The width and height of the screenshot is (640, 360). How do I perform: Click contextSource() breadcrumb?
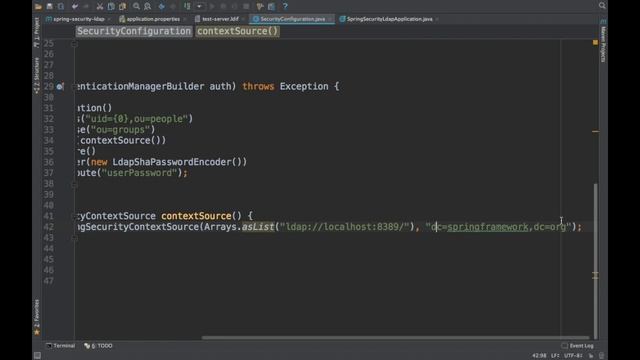click(x=238, y=31)
